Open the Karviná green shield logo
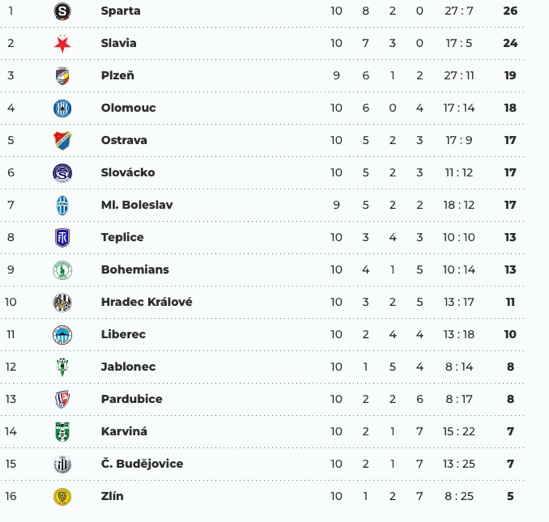The image size is (549, 522). [62, 432]
